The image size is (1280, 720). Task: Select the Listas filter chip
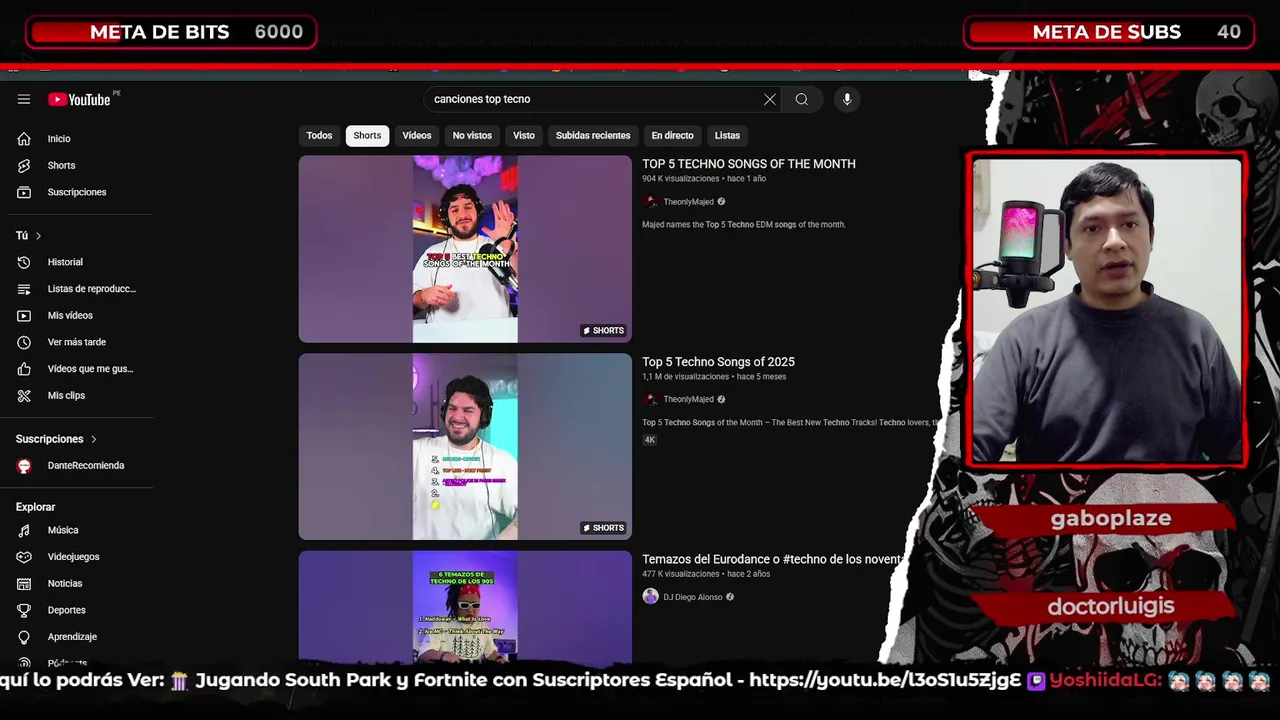coord(727,136)
